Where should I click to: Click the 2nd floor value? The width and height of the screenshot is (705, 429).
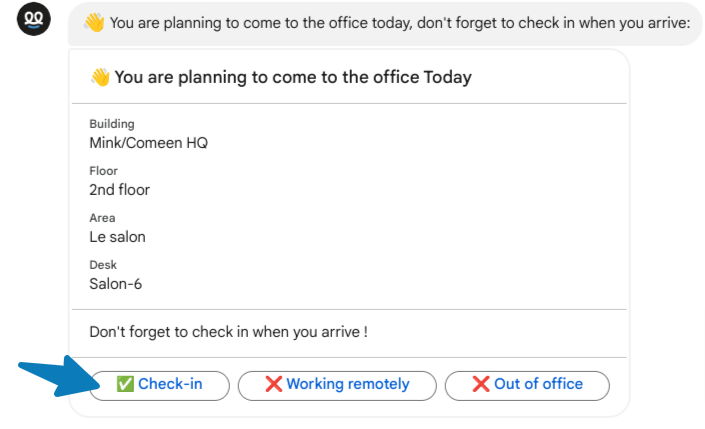pos(119,190)
